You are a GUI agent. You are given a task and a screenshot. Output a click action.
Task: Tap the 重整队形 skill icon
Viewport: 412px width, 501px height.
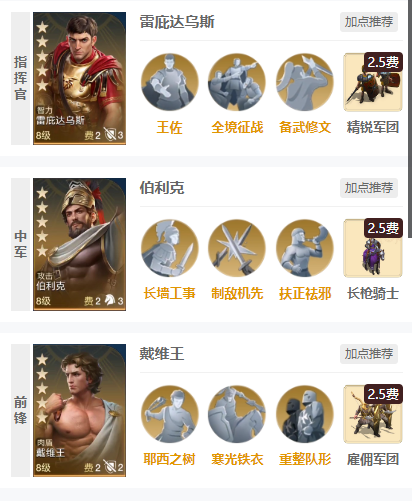point(305,414)
